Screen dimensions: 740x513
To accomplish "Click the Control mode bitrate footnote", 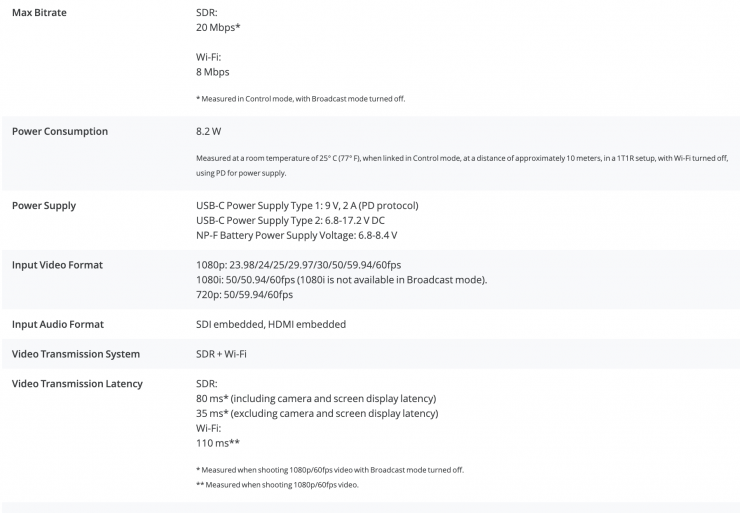I will 300,99.
